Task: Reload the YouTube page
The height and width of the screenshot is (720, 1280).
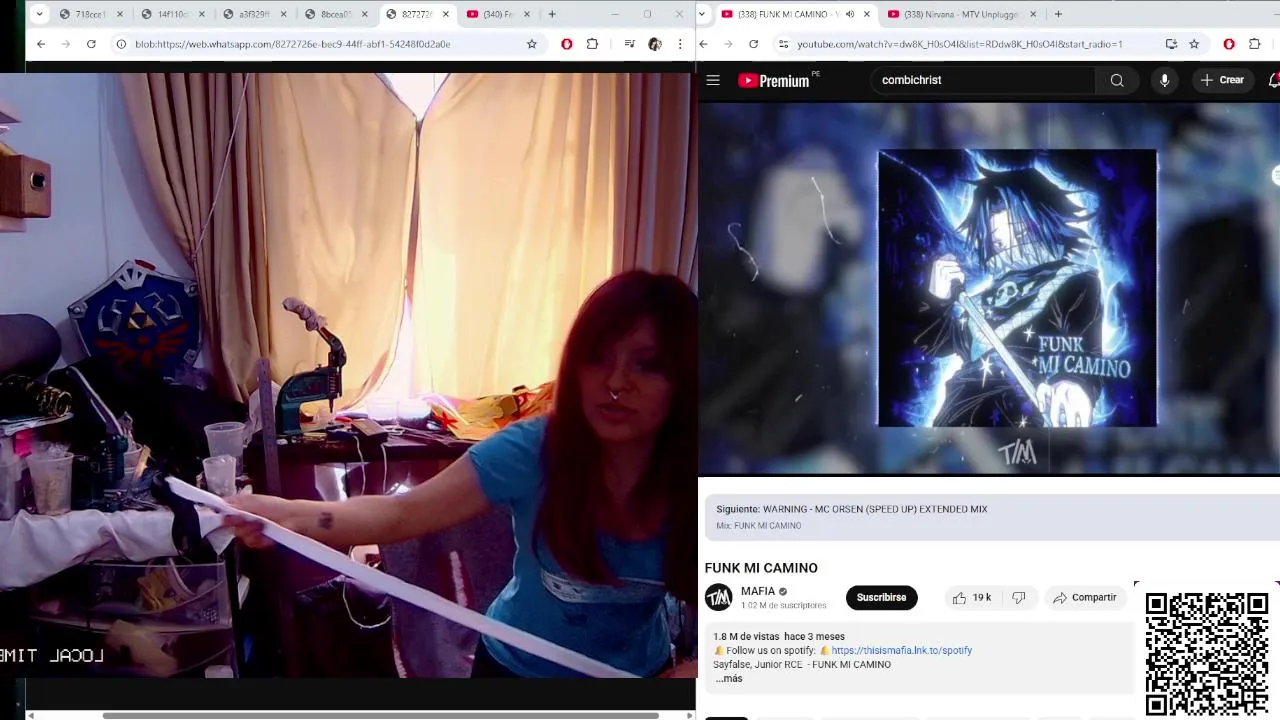Action: 753,44
